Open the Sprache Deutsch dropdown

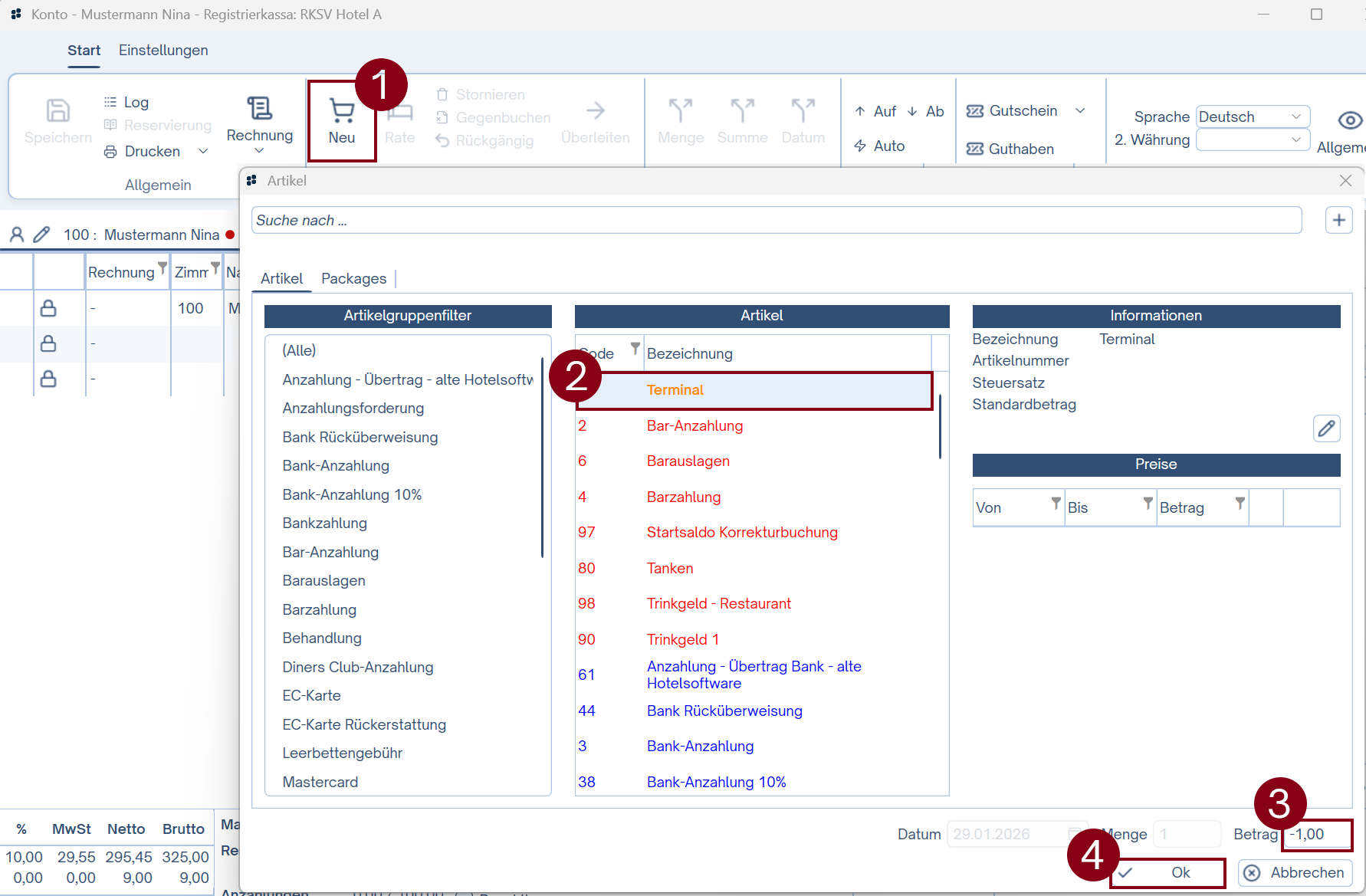click(1252, 117)
